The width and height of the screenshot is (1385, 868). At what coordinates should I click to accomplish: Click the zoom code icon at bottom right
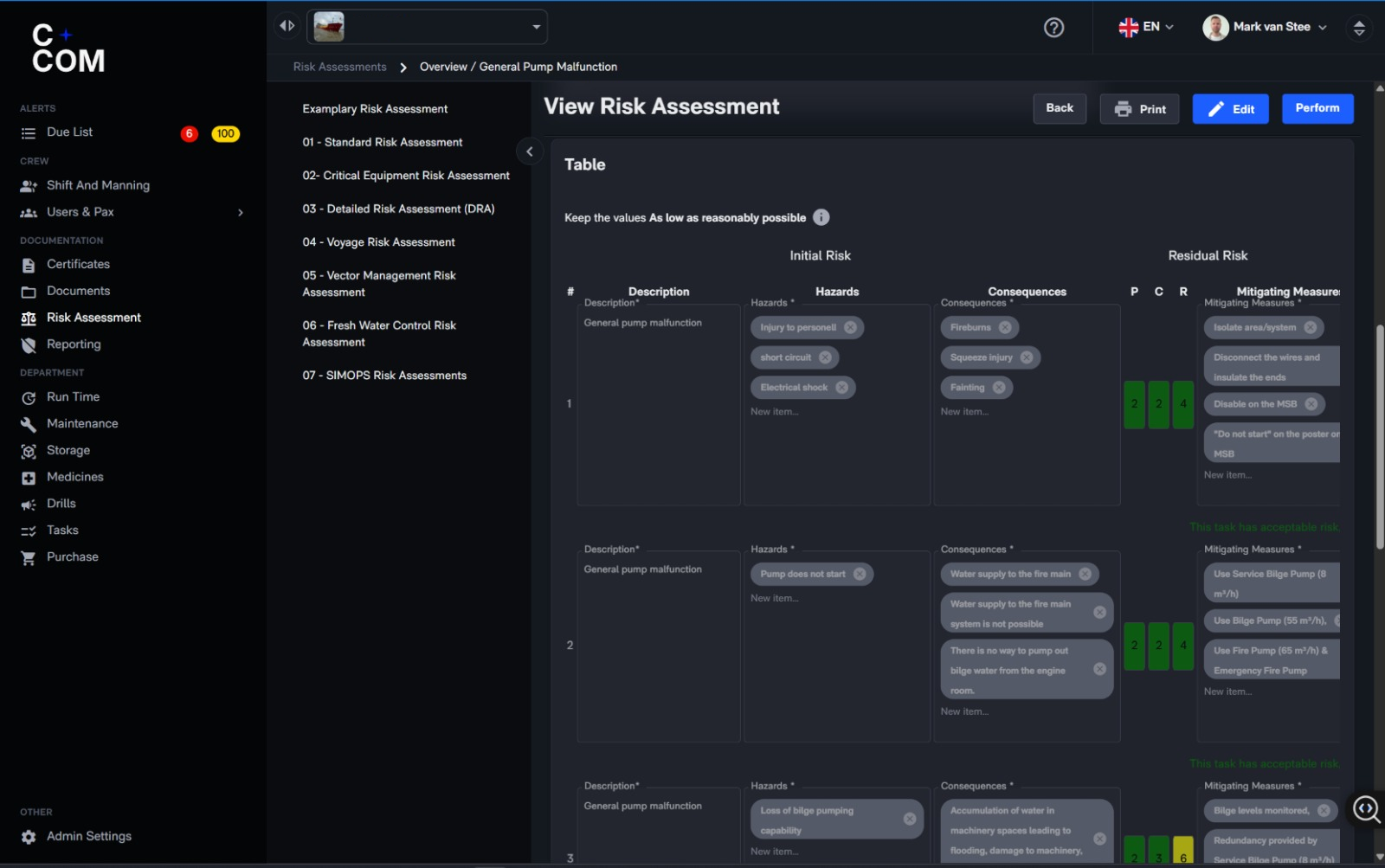pos(1366,809)
